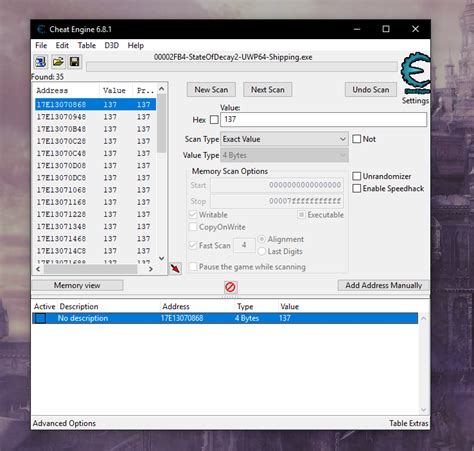Viewport: 474px width, 451px height.
Task: Click the Cheat Engine logo settings icon
Action: click(x=415, y=73)
